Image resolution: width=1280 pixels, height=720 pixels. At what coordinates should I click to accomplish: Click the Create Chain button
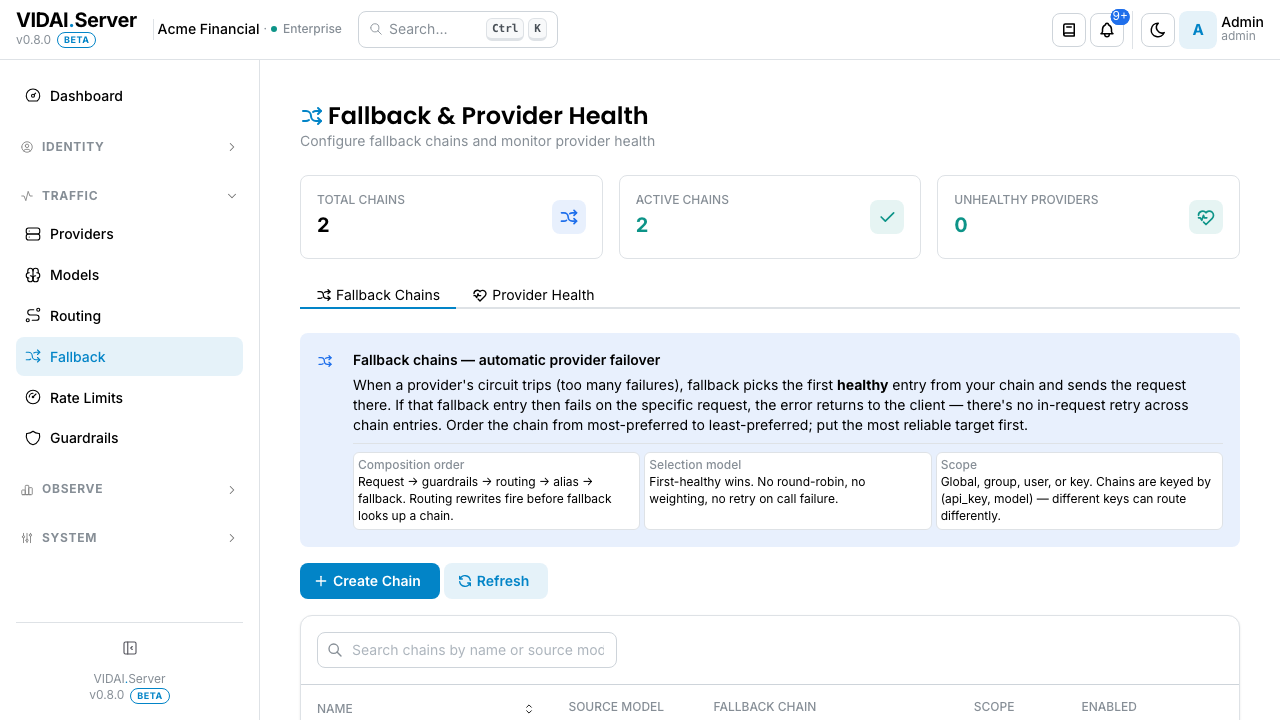pos(370,581)
